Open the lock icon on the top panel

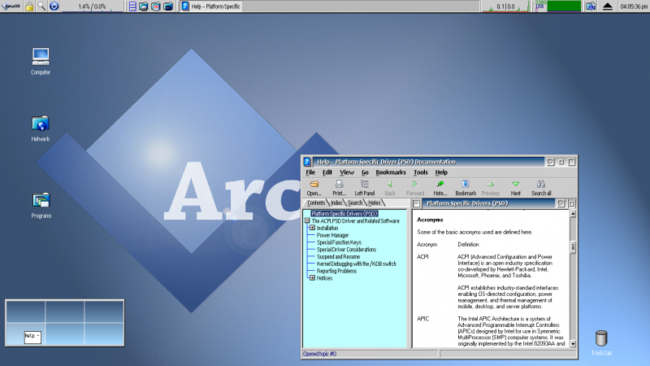point(29,6)
